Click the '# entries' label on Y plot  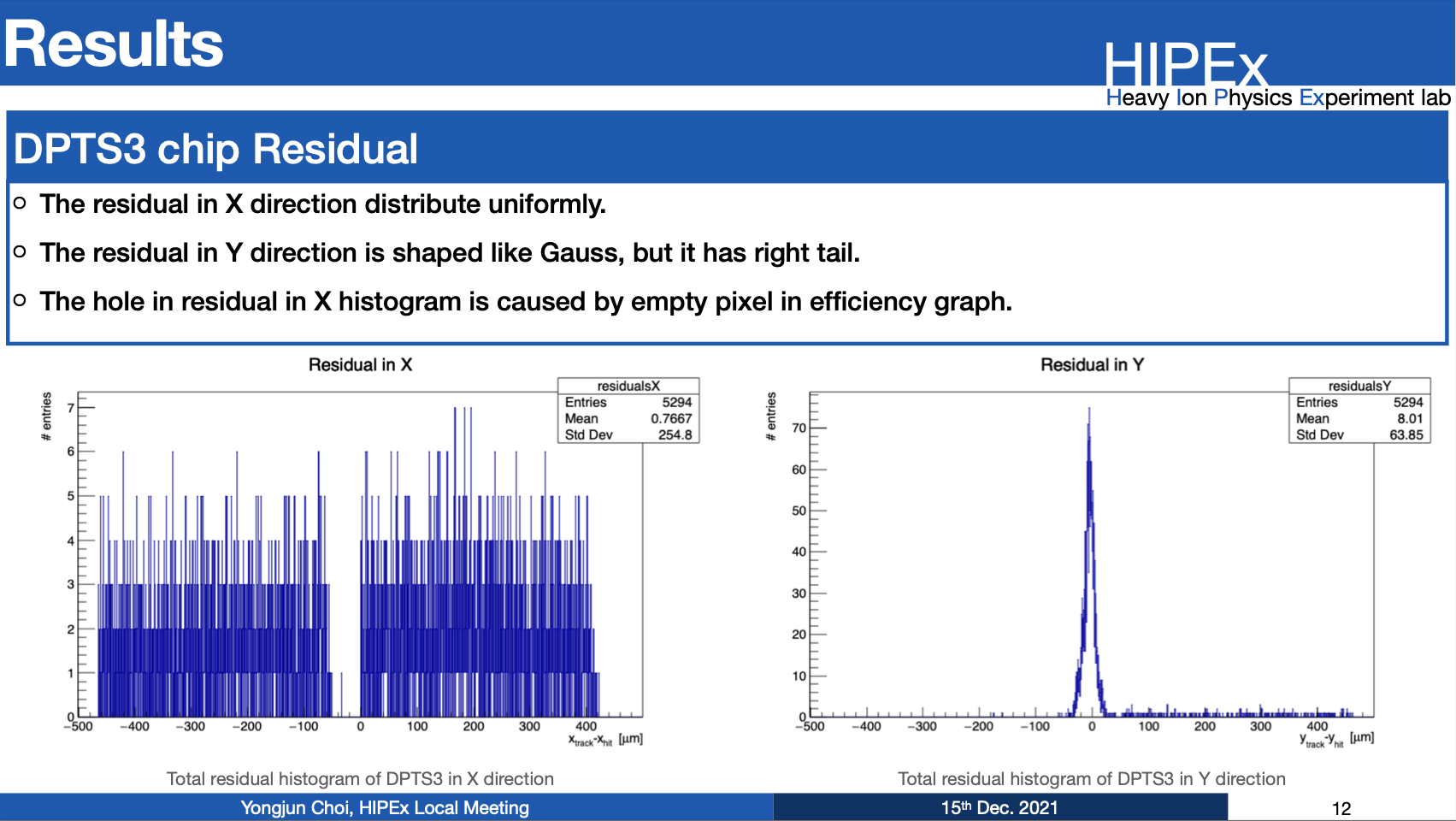click(x=771, y=416)
